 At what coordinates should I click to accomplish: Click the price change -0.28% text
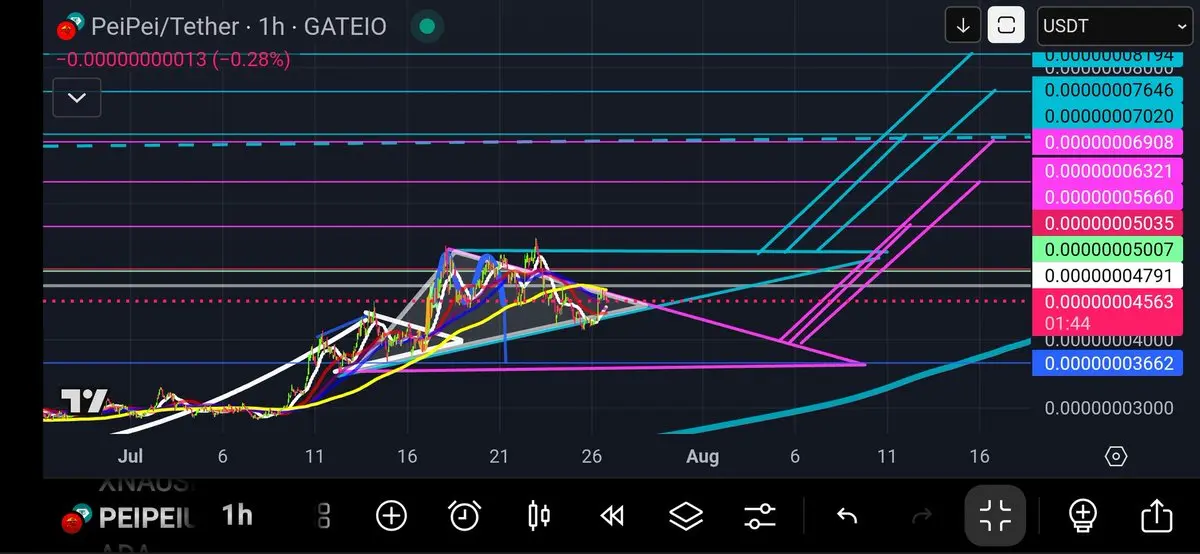[x=174, y=59]
